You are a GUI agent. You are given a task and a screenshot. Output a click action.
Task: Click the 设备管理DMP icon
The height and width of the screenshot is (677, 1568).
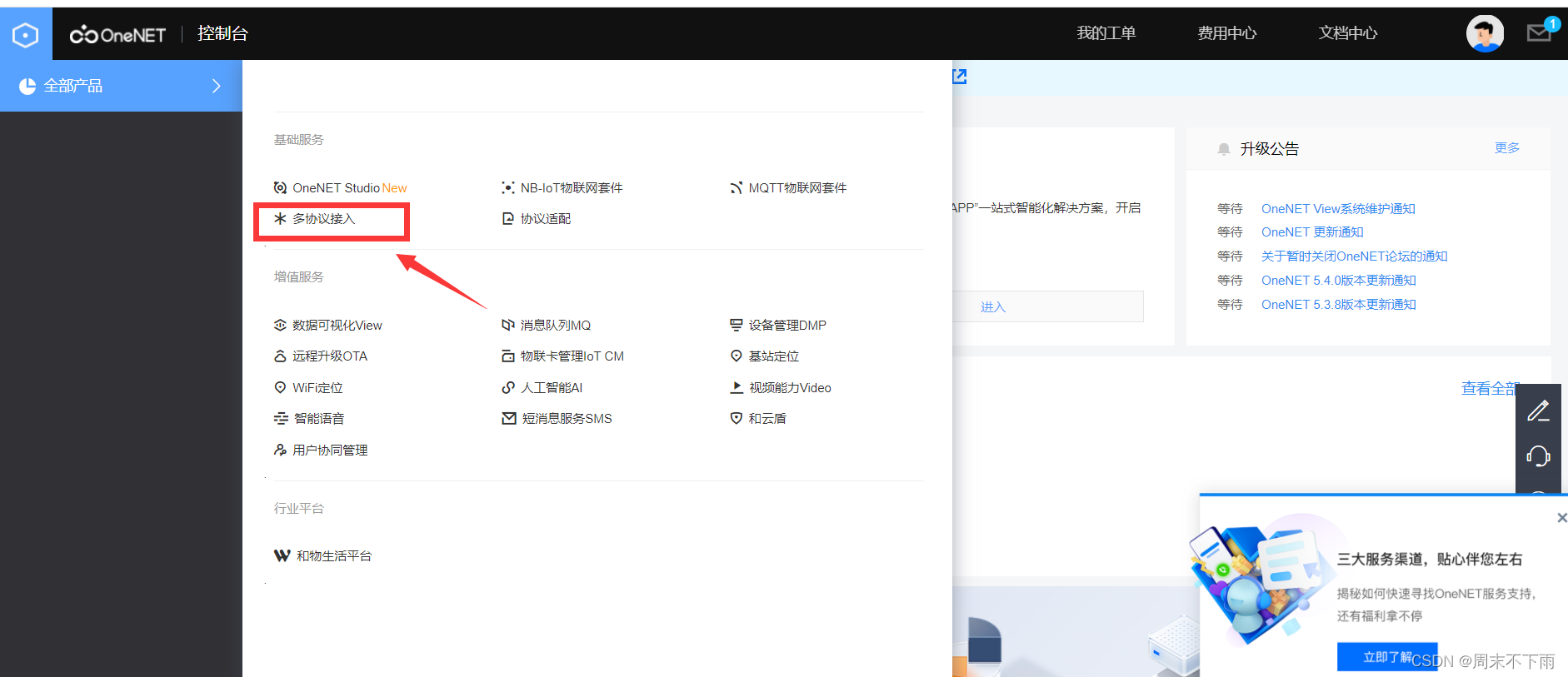[x=736, y=326]
